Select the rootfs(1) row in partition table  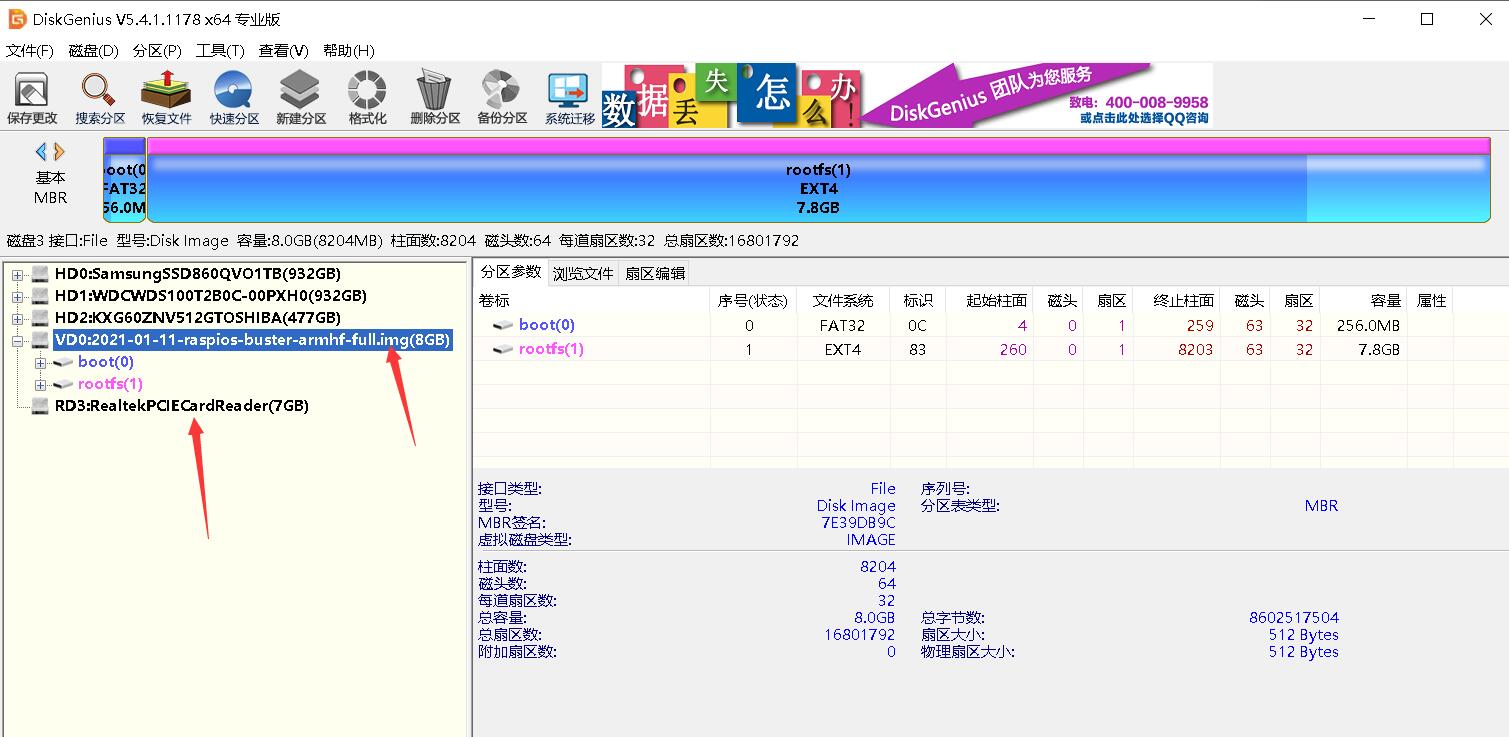coord(962,349)
